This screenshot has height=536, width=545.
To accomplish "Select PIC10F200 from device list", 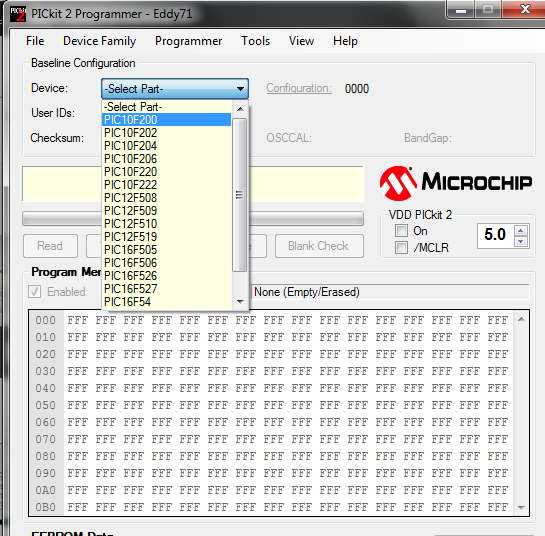I will point(166,120).
